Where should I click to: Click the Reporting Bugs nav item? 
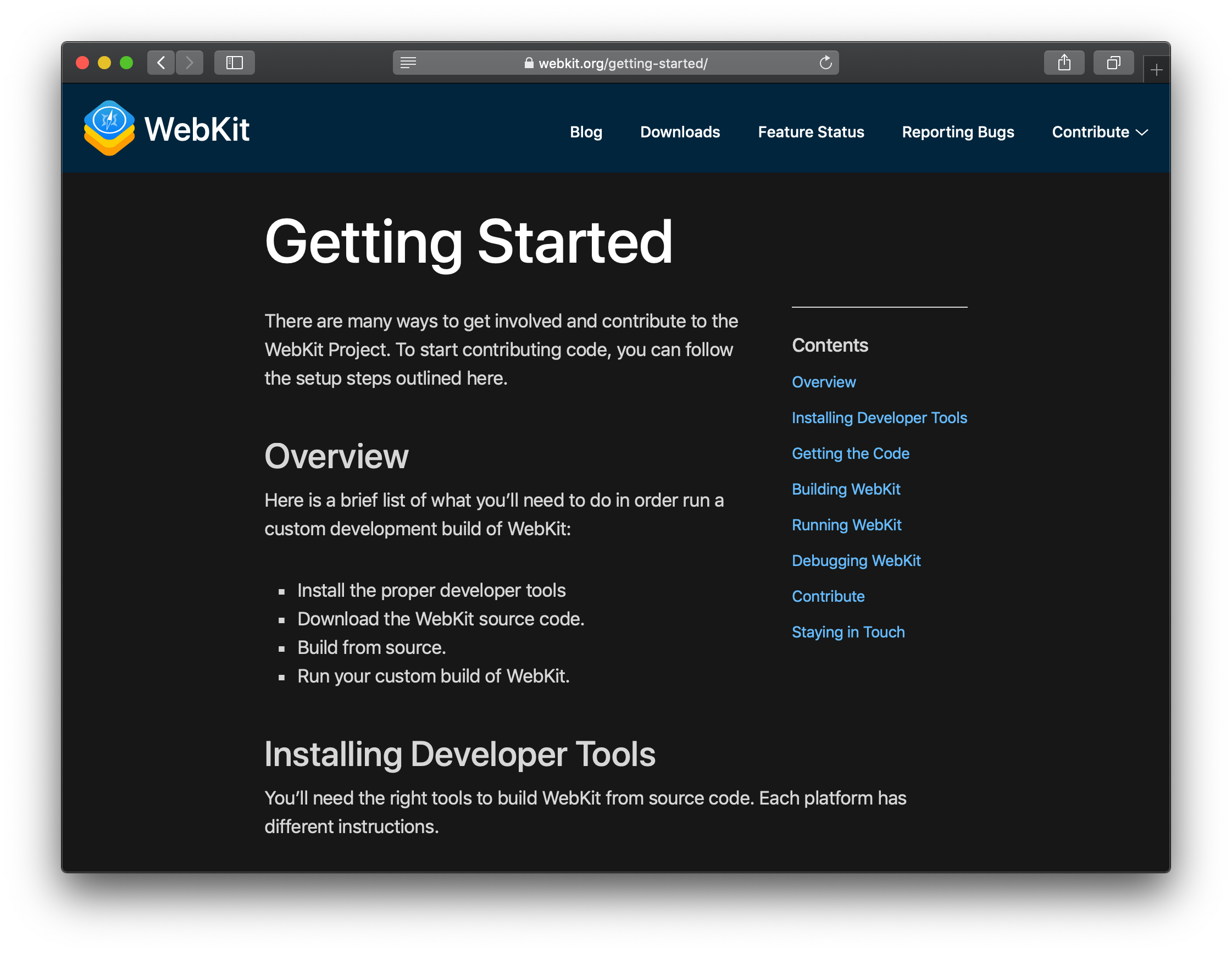click(957, 131)
